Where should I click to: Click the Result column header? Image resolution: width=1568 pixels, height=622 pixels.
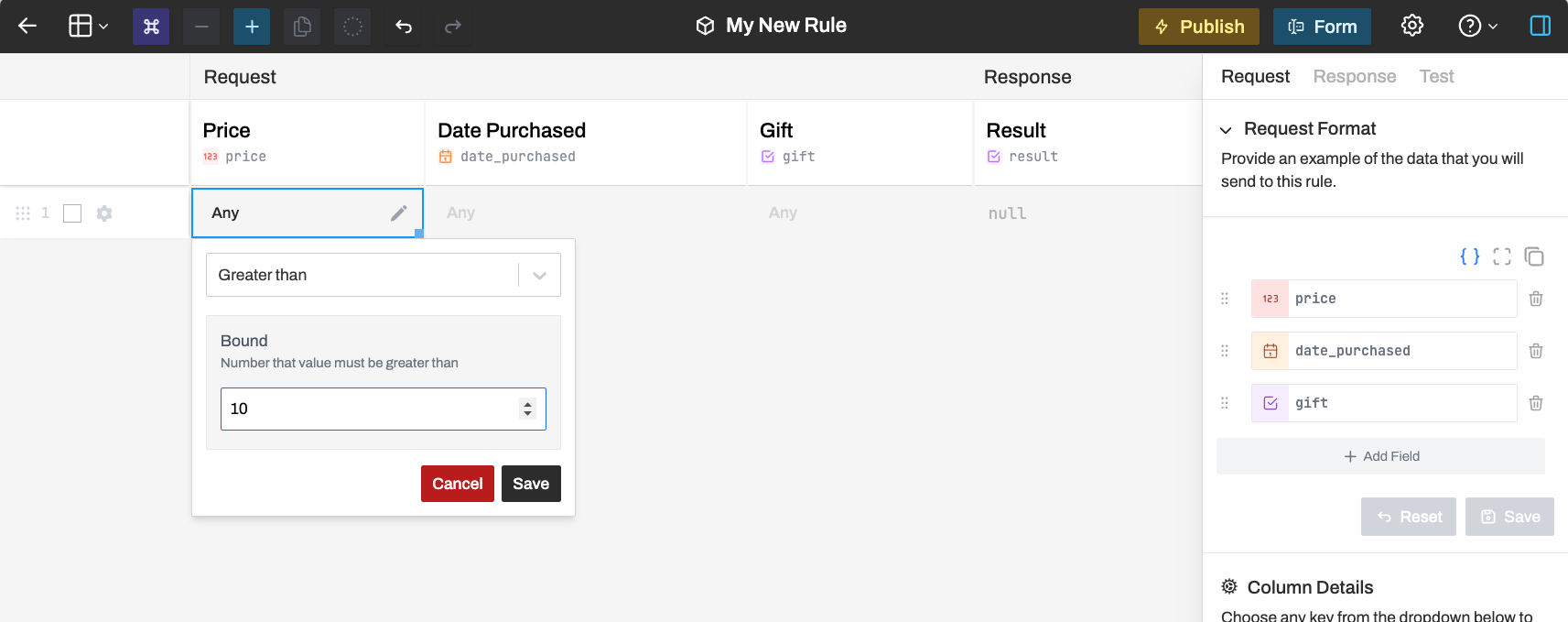(1087, 142)
